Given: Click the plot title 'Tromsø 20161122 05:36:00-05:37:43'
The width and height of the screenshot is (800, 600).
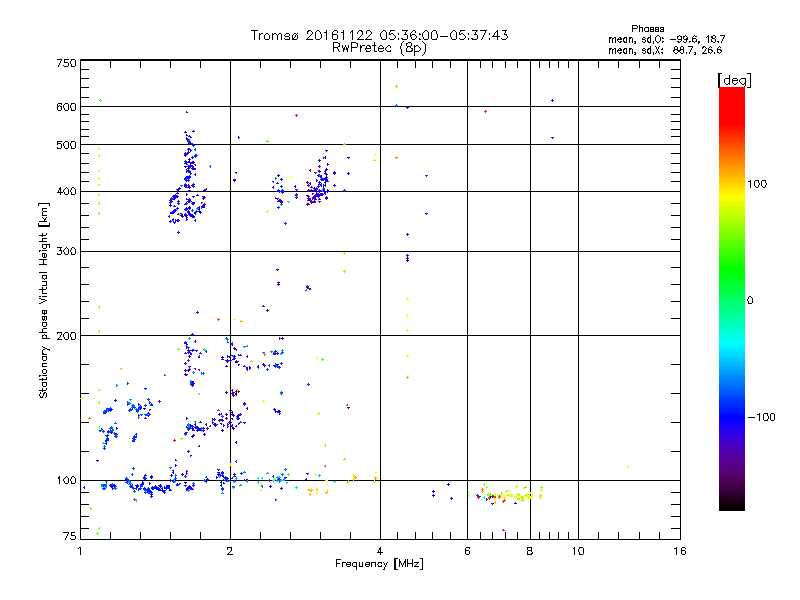Looking at the screenshot, I should (x=379, y=35).
